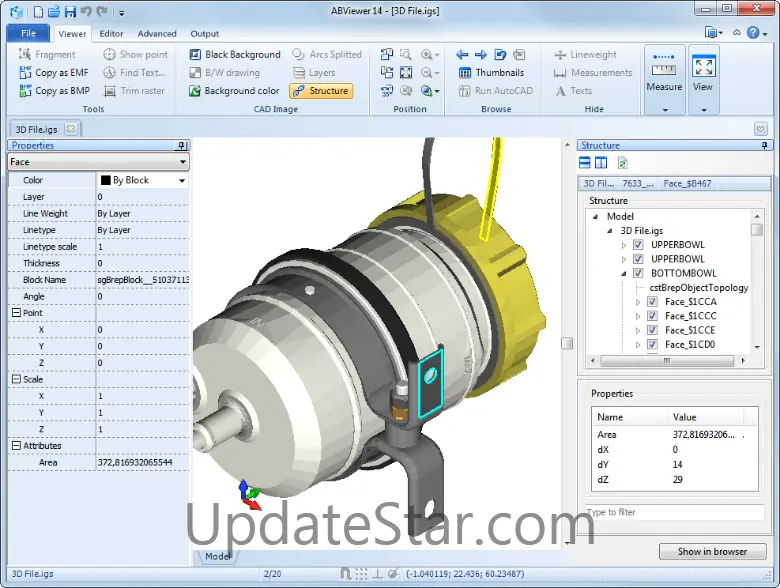Switch to the Output ribbon tab
The width and height of the screenshot is (780, 588).
(204, 34)
